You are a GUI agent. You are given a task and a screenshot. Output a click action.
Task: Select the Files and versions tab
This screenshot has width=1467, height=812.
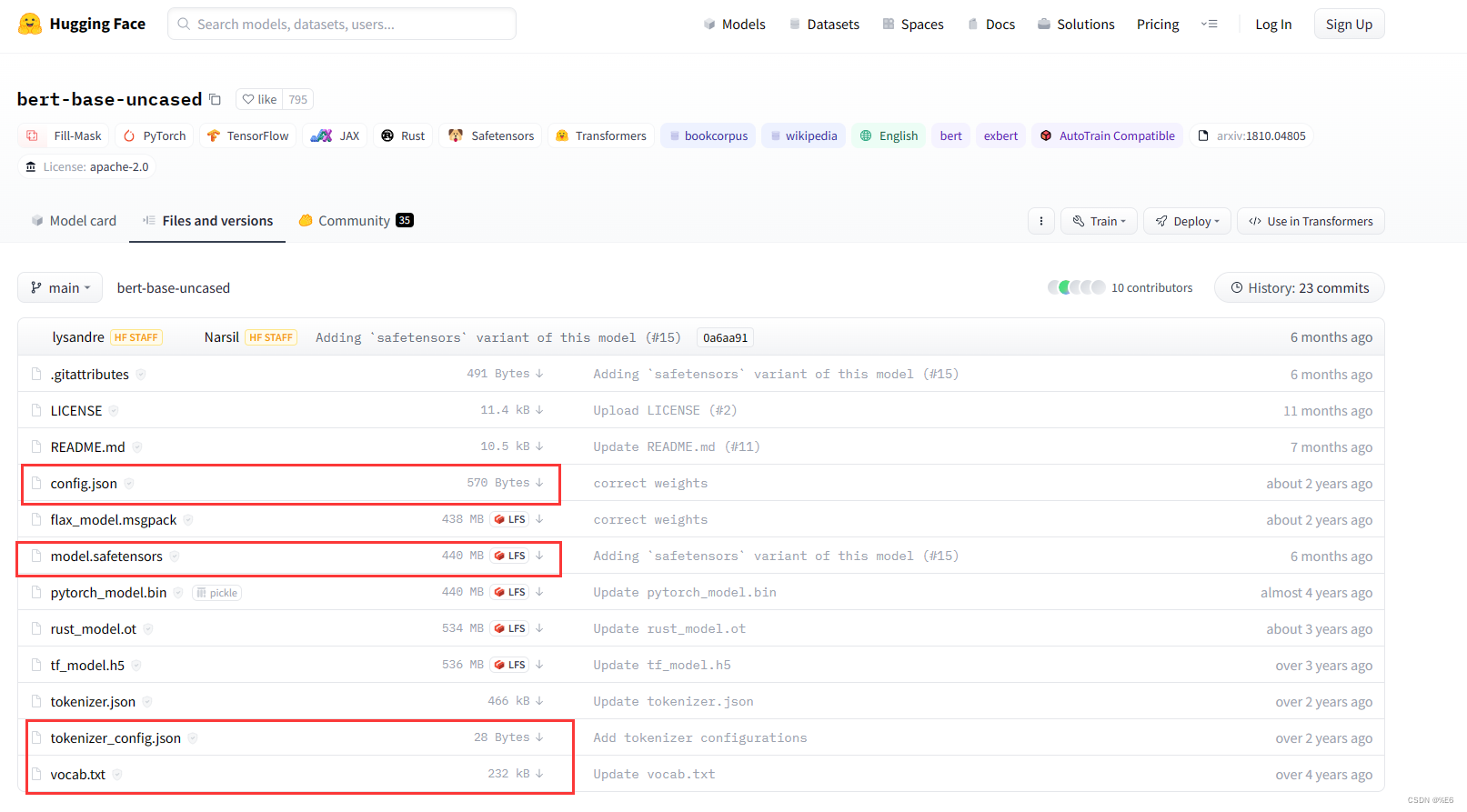(x=207, y=220)
